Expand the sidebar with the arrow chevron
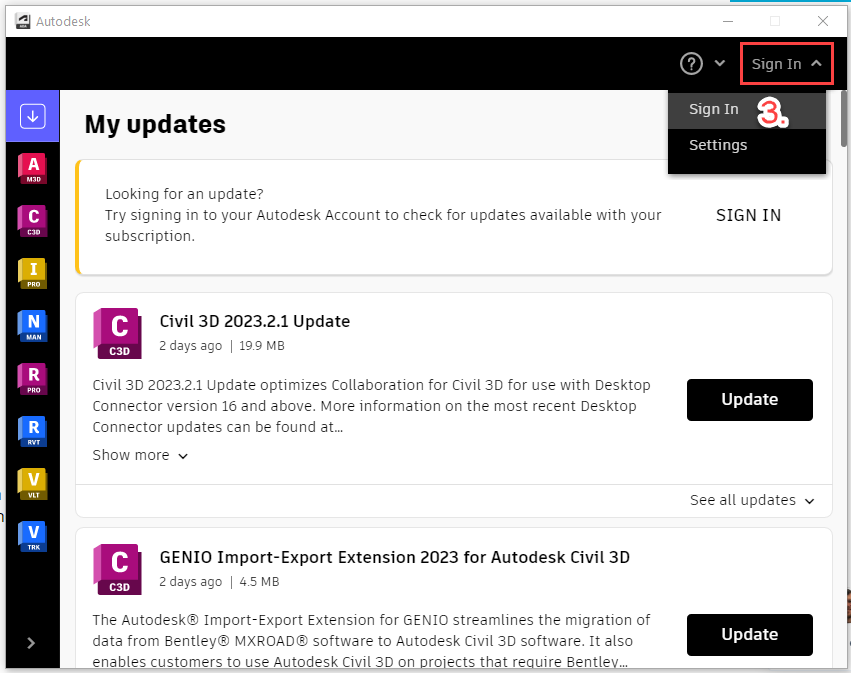 point(31,643)
